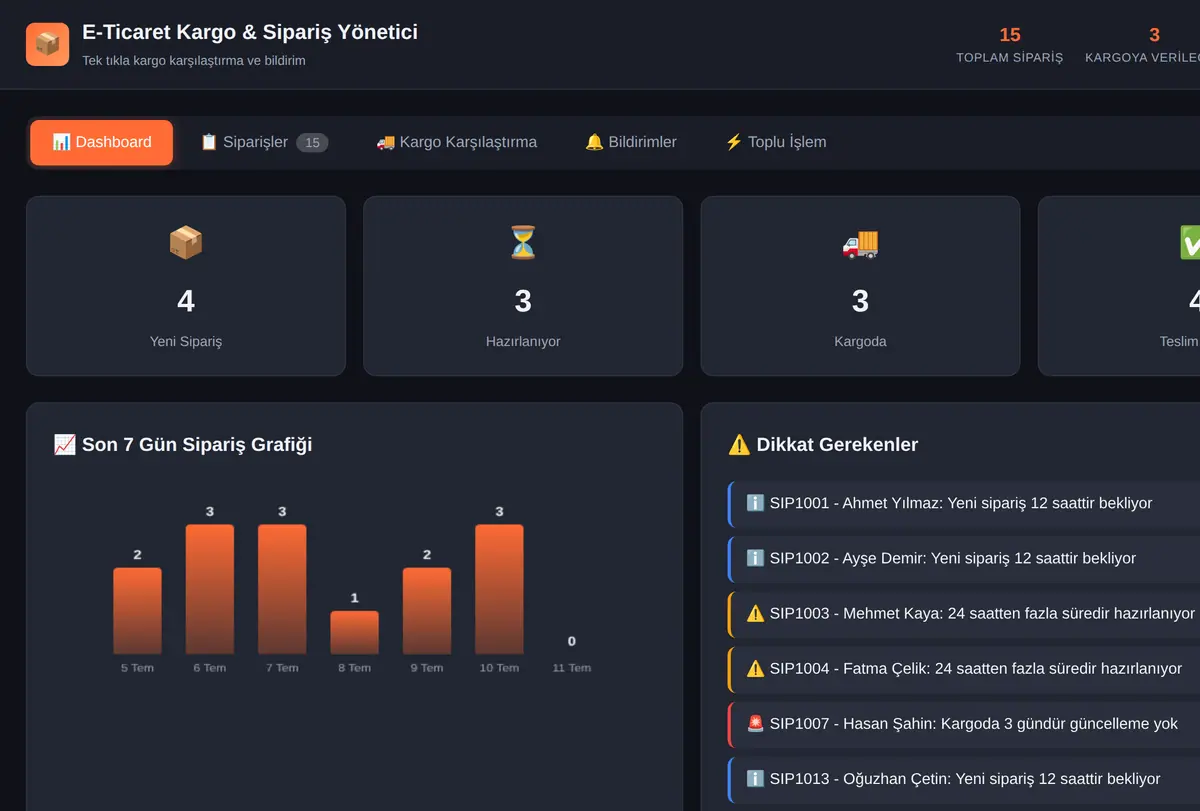Click the "Kargoda" card label
The image size is (1200, 811).
pos(860,341)
